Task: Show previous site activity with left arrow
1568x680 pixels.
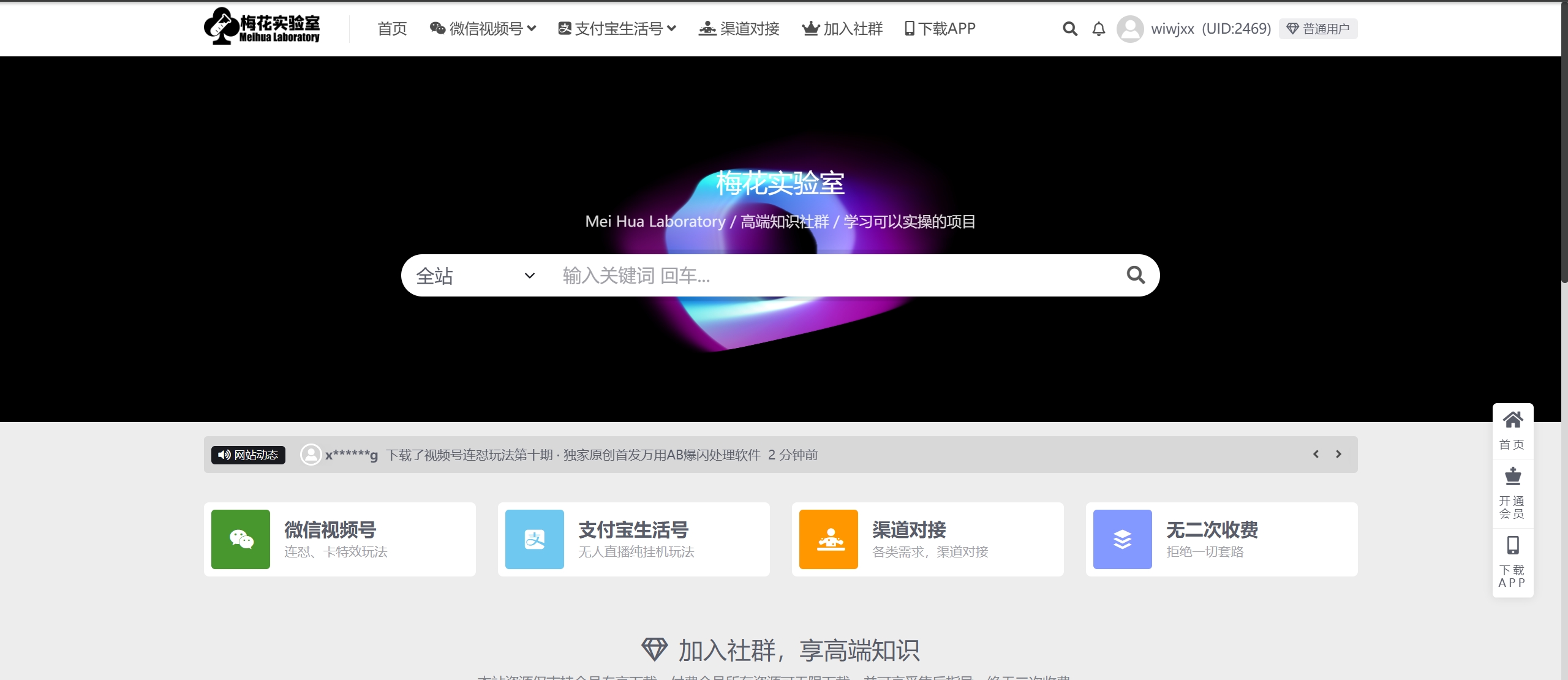Action: (1316, 454)
